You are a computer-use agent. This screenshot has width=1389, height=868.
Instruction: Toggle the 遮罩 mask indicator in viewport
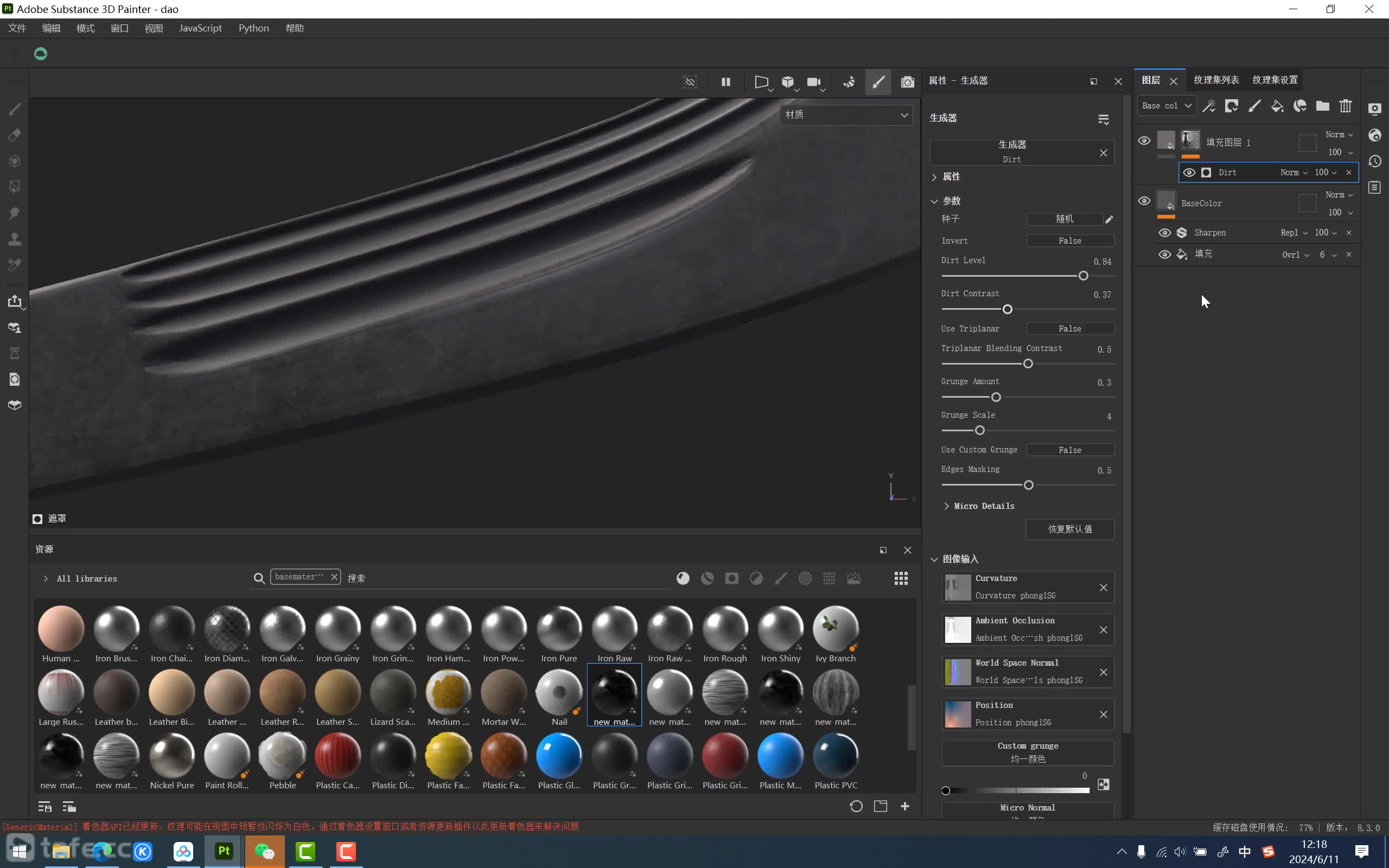point(37,519)
